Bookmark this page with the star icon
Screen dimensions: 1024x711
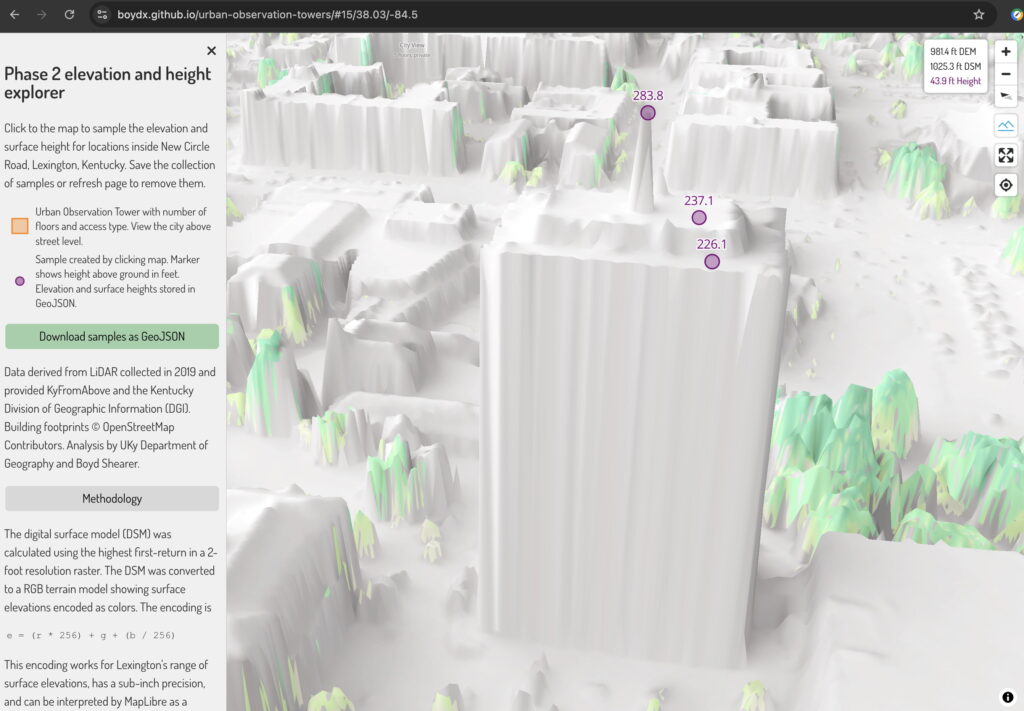coord(978,14)
